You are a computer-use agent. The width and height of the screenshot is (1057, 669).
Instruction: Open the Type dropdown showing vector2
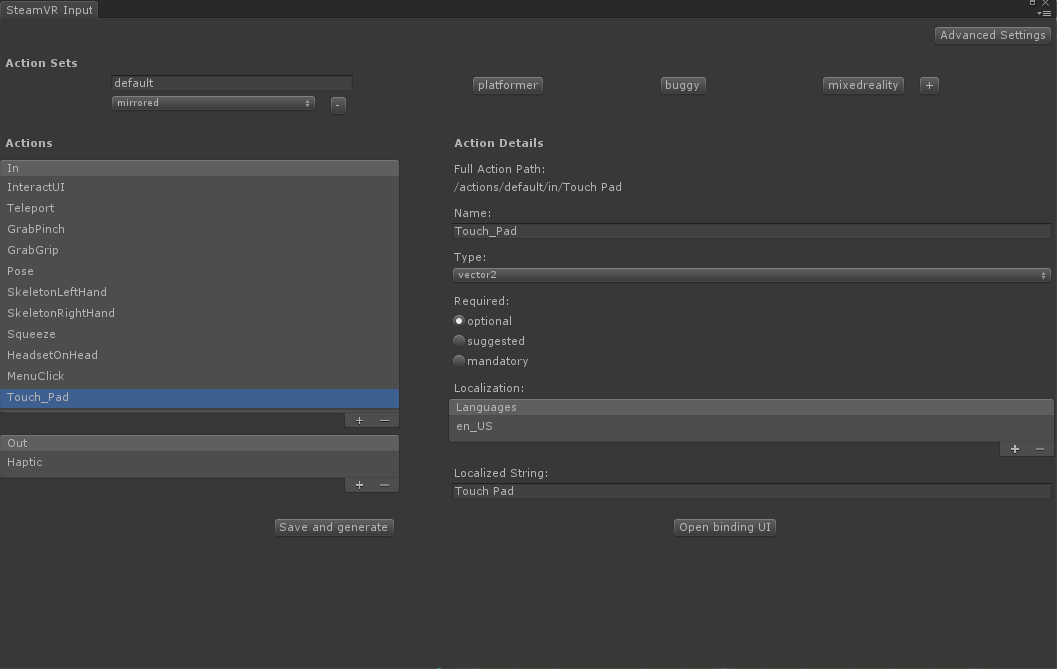750,274
